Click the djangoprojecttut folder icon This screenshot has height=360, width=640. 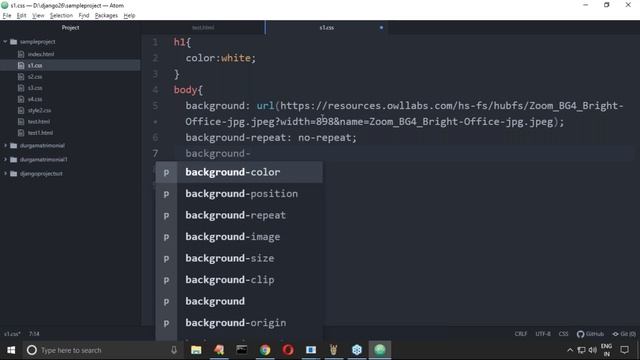tap(13, 173)
